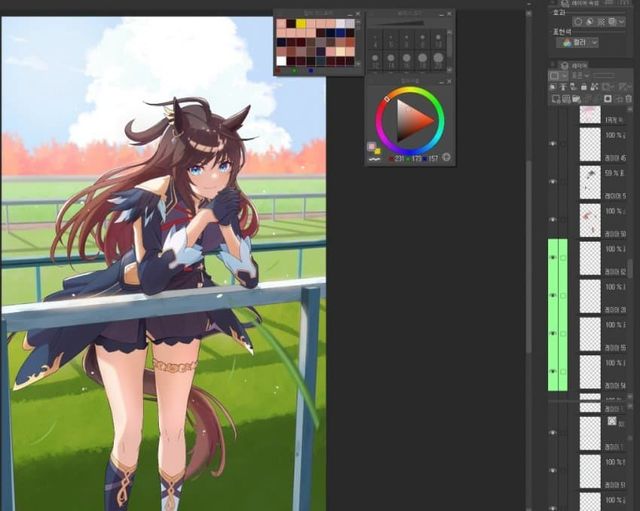
Task: Select the layer 62 thumbnail
Action: click(590, 258)
